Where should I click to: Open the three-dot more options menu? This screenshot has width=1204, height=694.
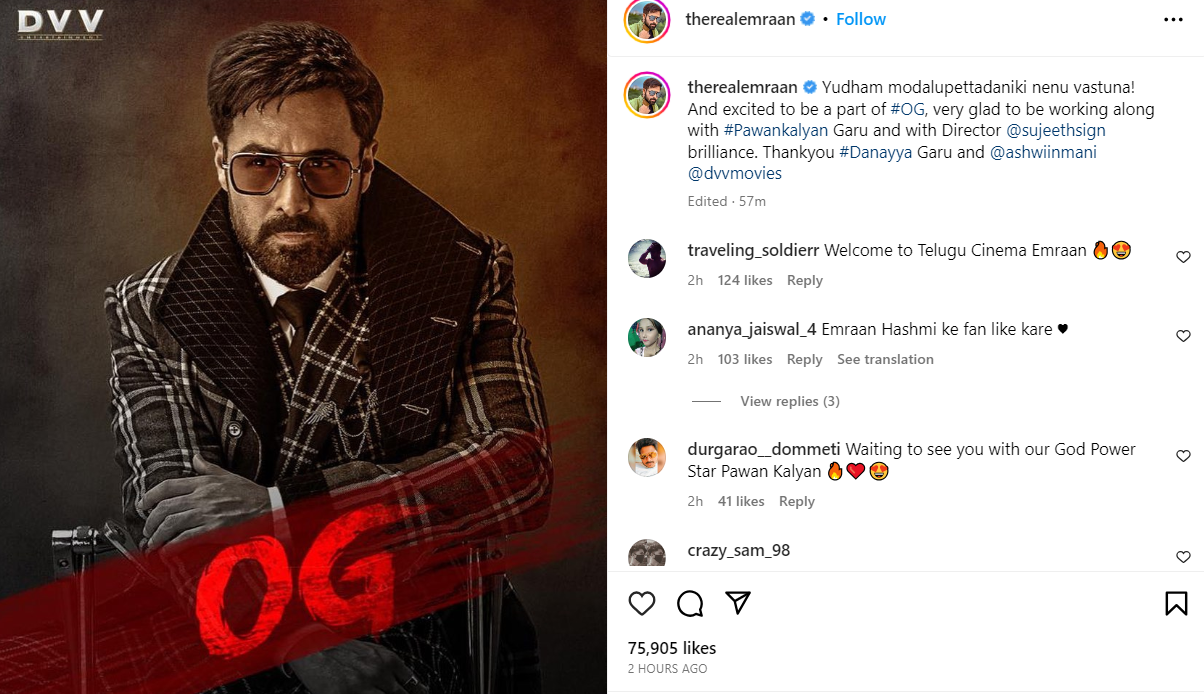(x=1173, y=20)
